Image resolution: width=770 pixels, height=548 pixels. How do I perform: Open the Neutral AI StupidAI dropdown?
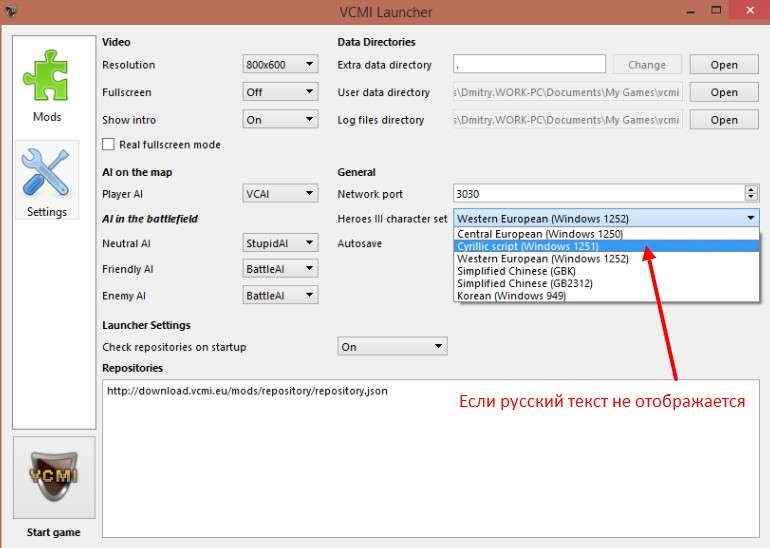[x=280, y=243]
